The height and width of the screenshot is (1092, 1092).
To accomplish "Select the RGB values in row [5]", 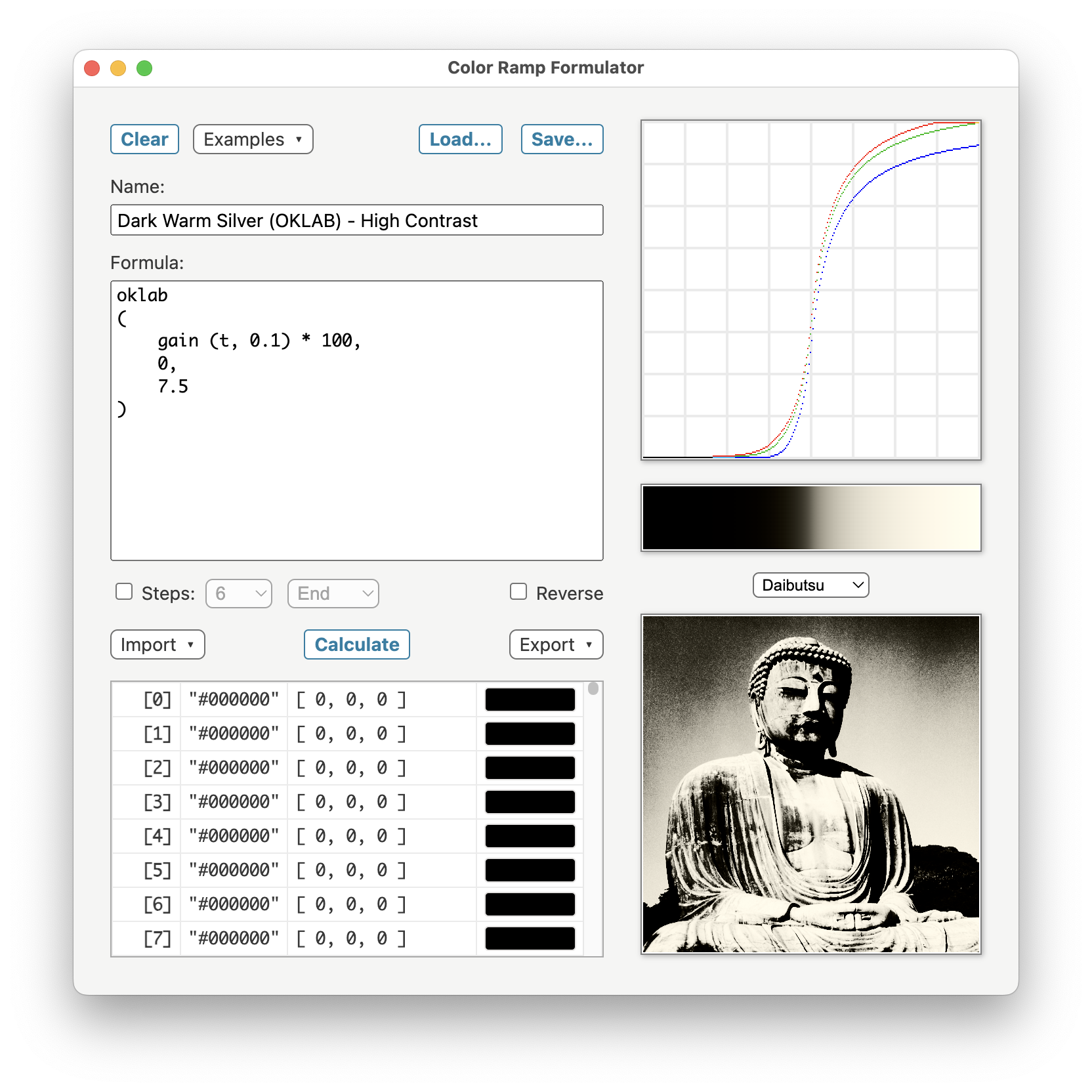I will tap(351, 870).
